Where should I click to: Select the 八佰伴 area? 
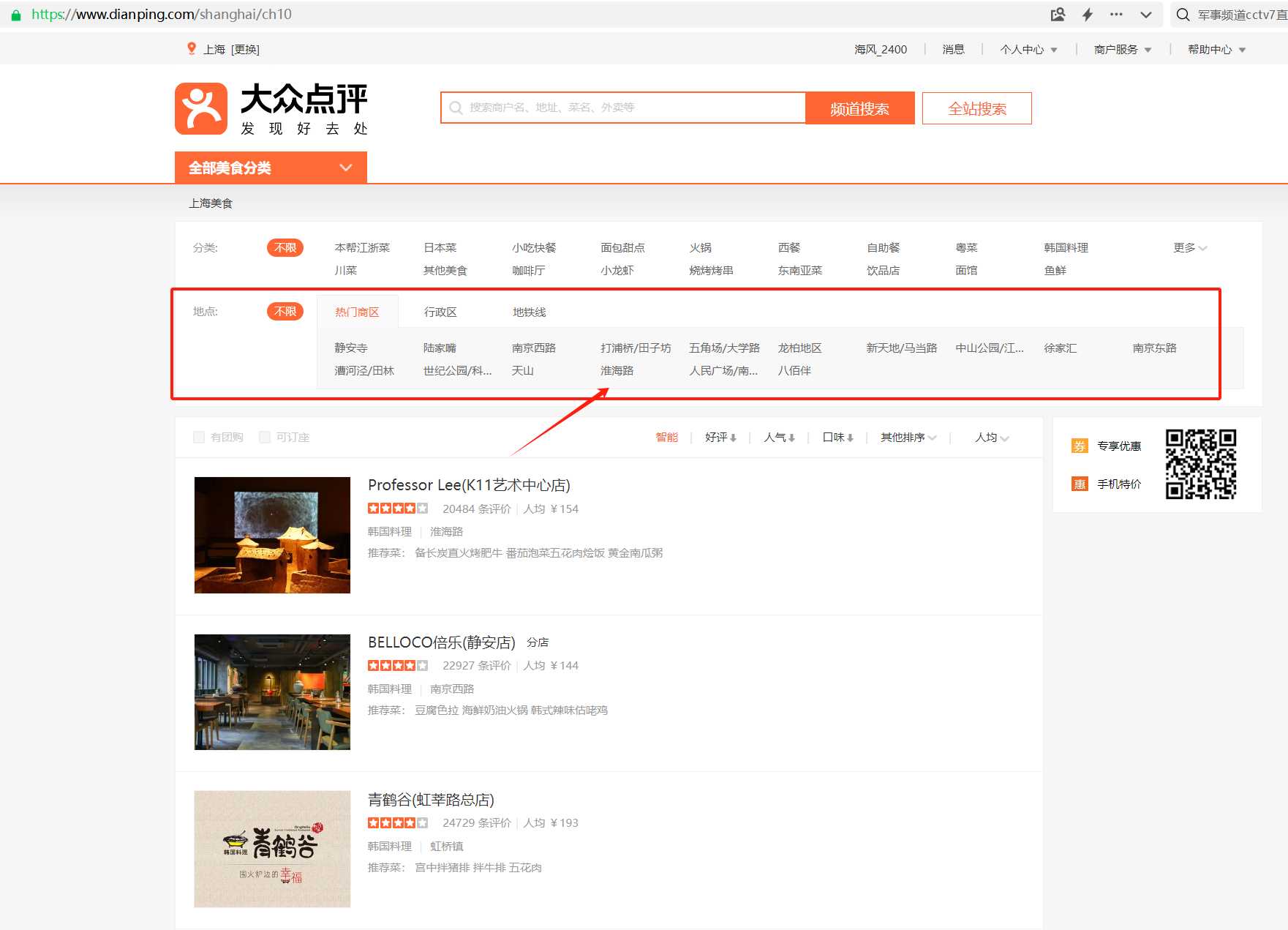pyautogui.click(x=794, y=370)
